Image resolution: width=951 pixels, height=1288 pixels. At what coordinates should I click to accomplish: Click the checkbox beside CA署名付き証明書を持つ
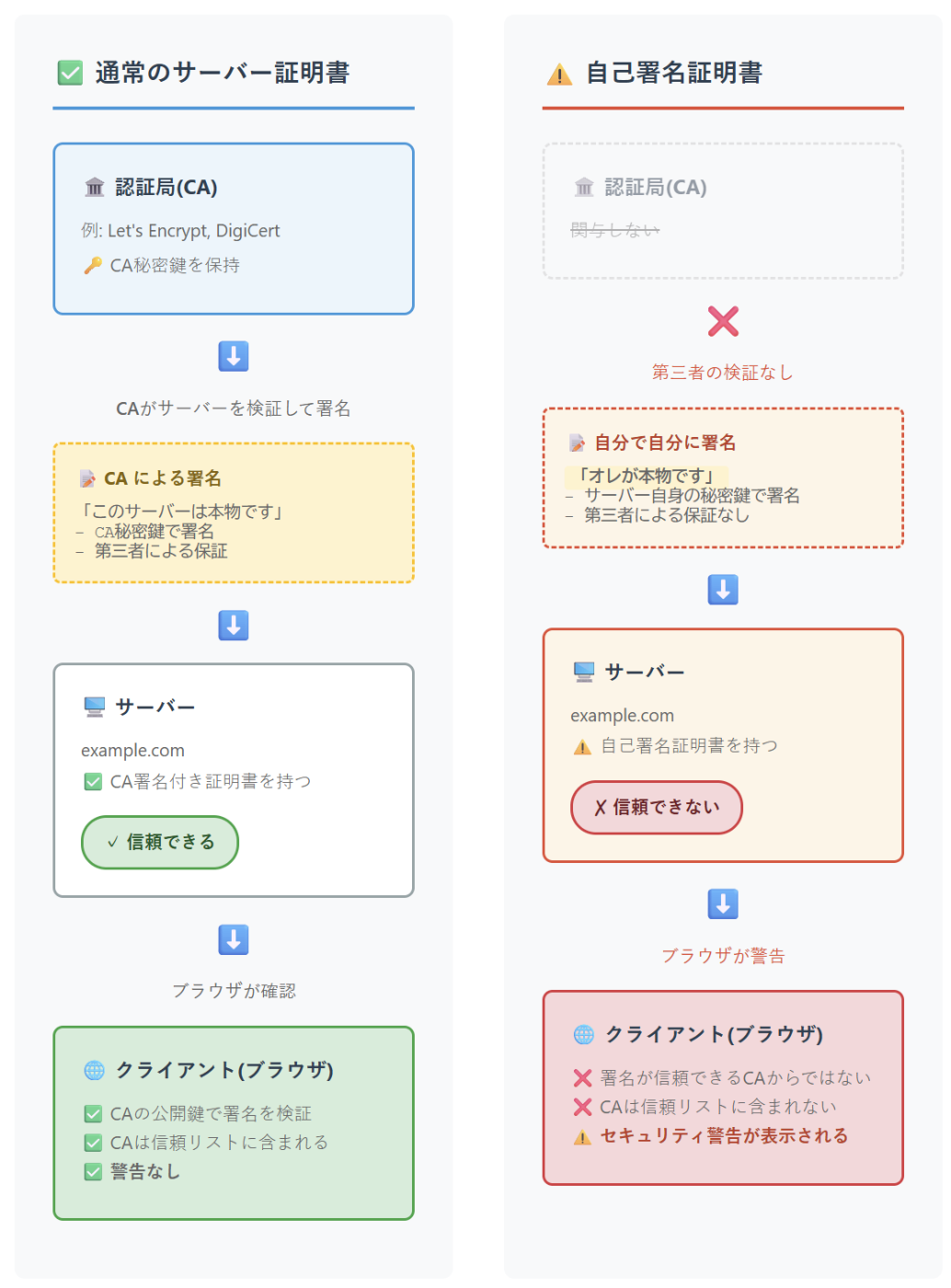(x=93, y=782)
